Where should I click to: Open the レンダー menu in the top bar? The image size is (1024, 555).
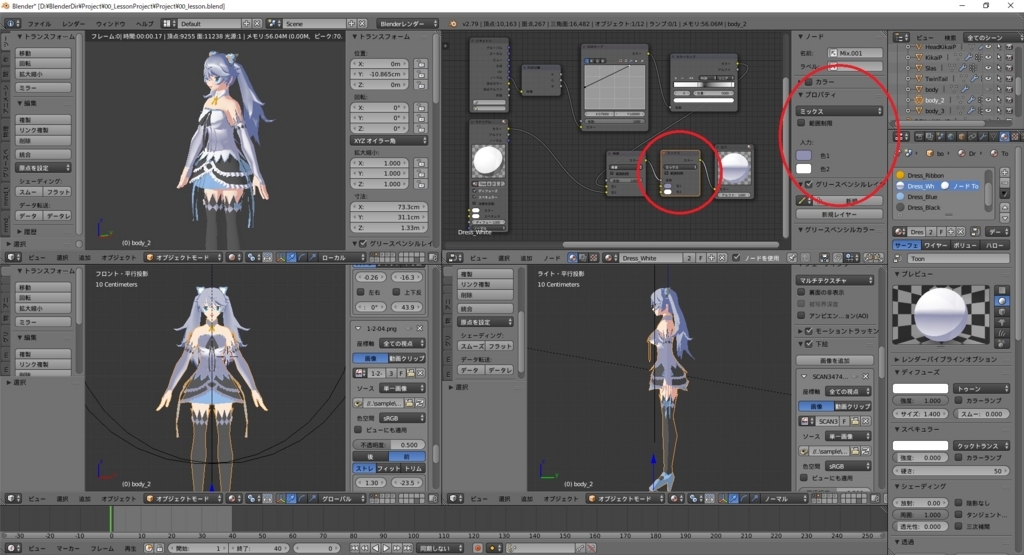(73, 24)
